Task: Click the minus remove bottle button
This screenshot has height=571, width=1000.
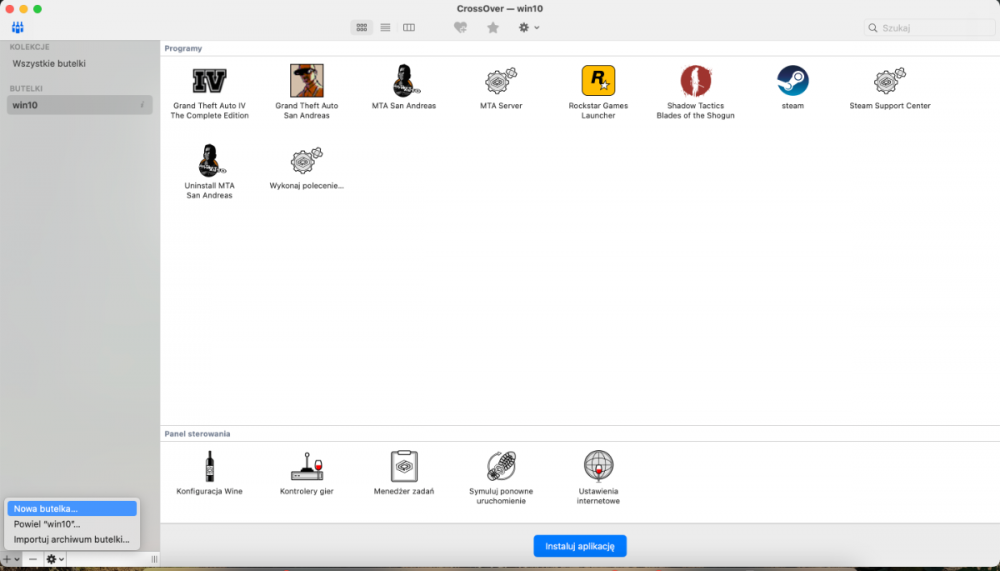Action: click(x=33, y=560)
